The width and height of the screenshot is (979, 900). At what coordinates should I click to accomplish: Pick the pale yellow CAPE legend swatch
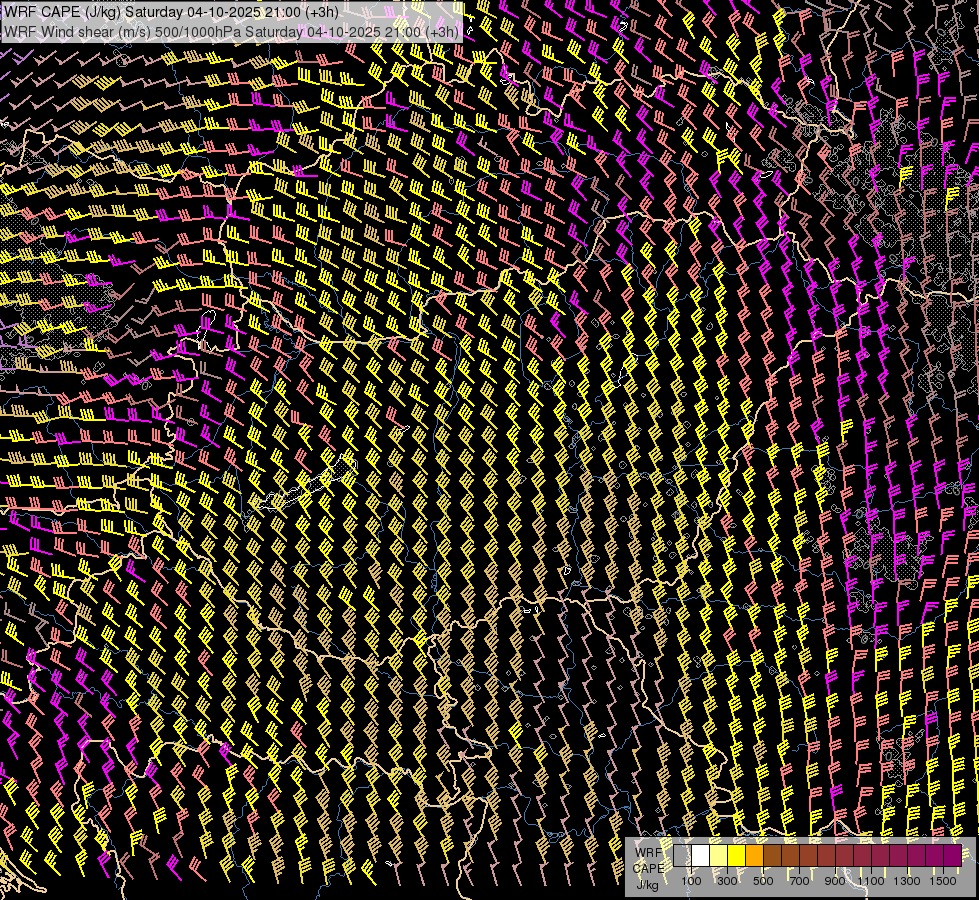pyautogui.click(x=718, y=856)
